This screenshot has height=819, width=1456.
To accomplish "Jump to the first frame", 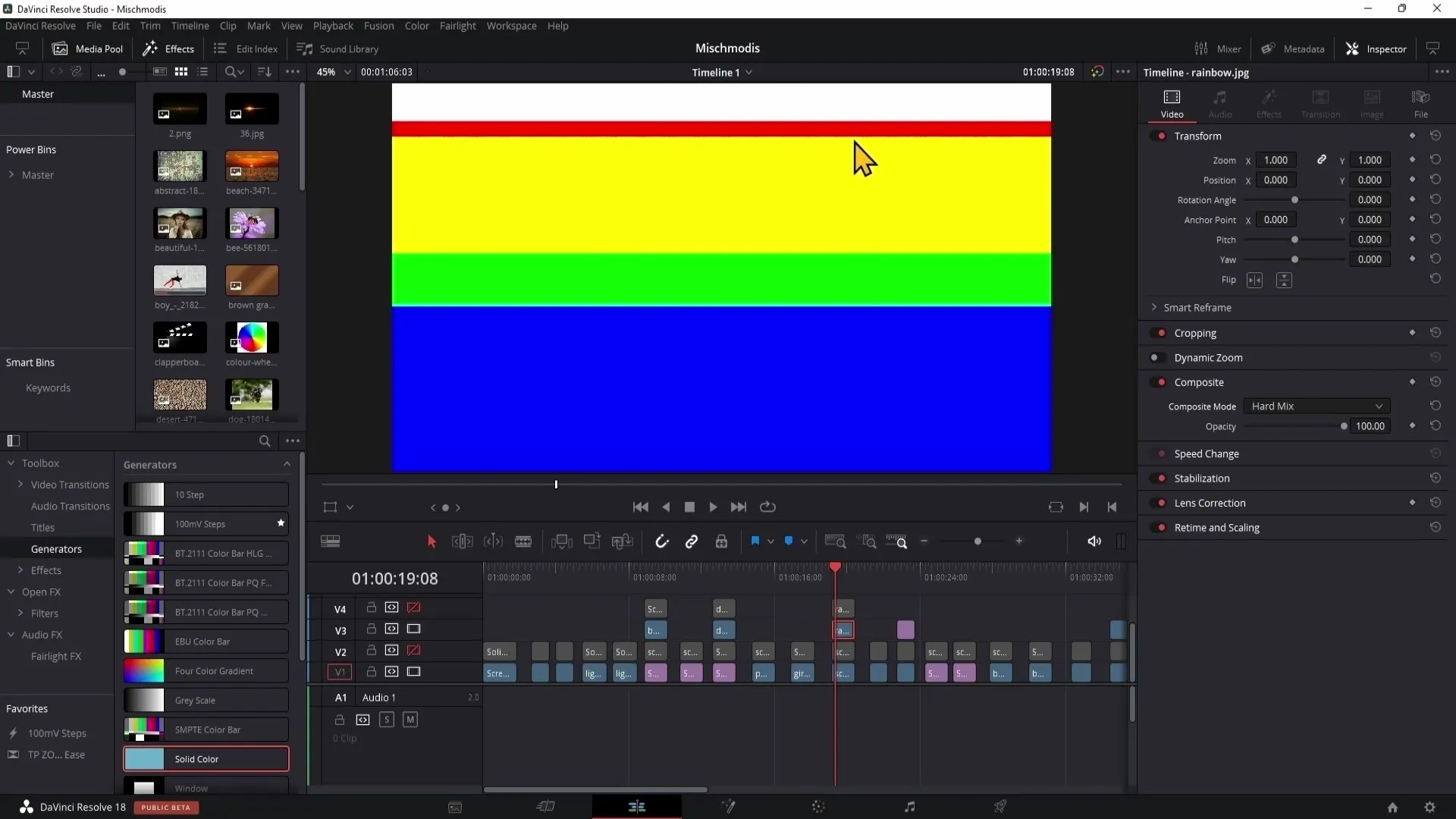I will pyautogui.click(x=641, y=507).
